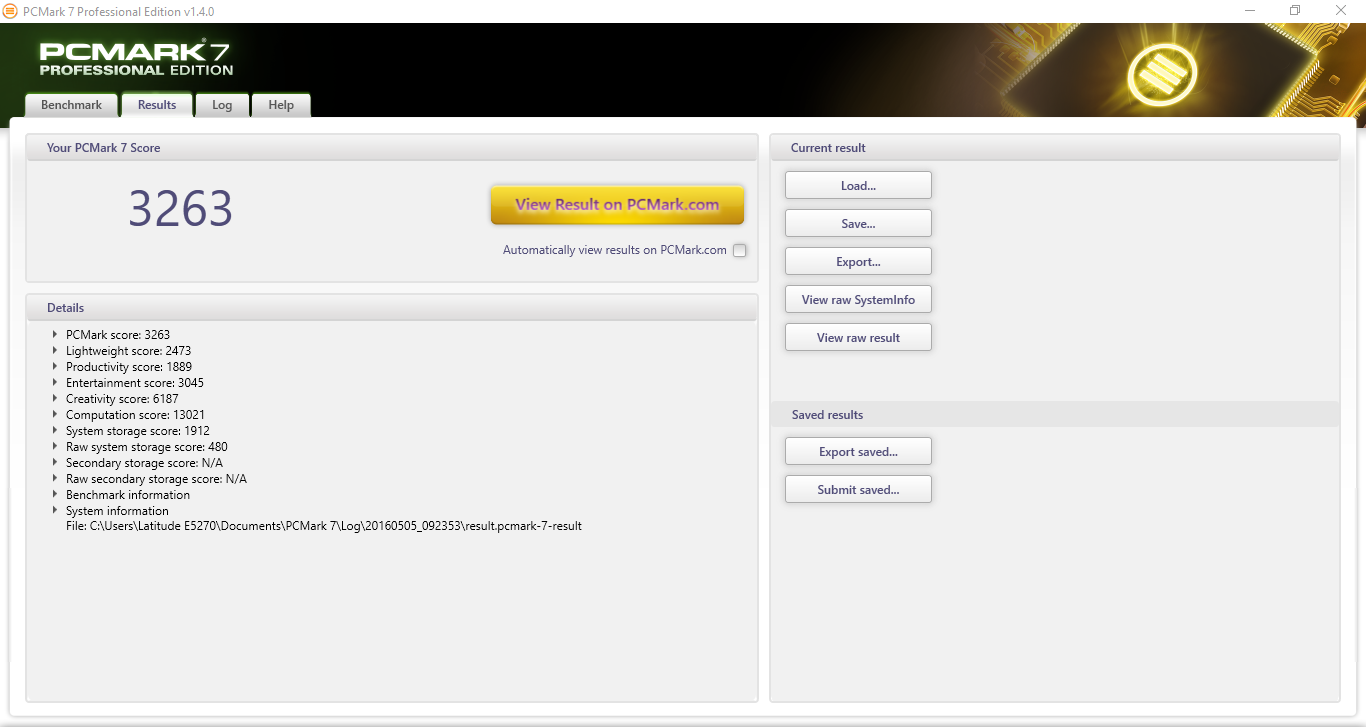Image resolution: width=1366 pixels, height=727 pixels.
Task: Expand the Raw system storage score arrow
Action: (x=55, y=446)
